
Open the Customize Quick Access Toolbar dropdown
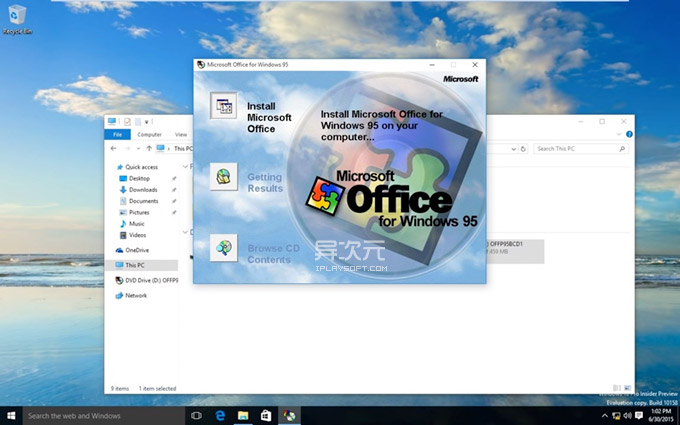pyautogui.click(x=147, y=122)
